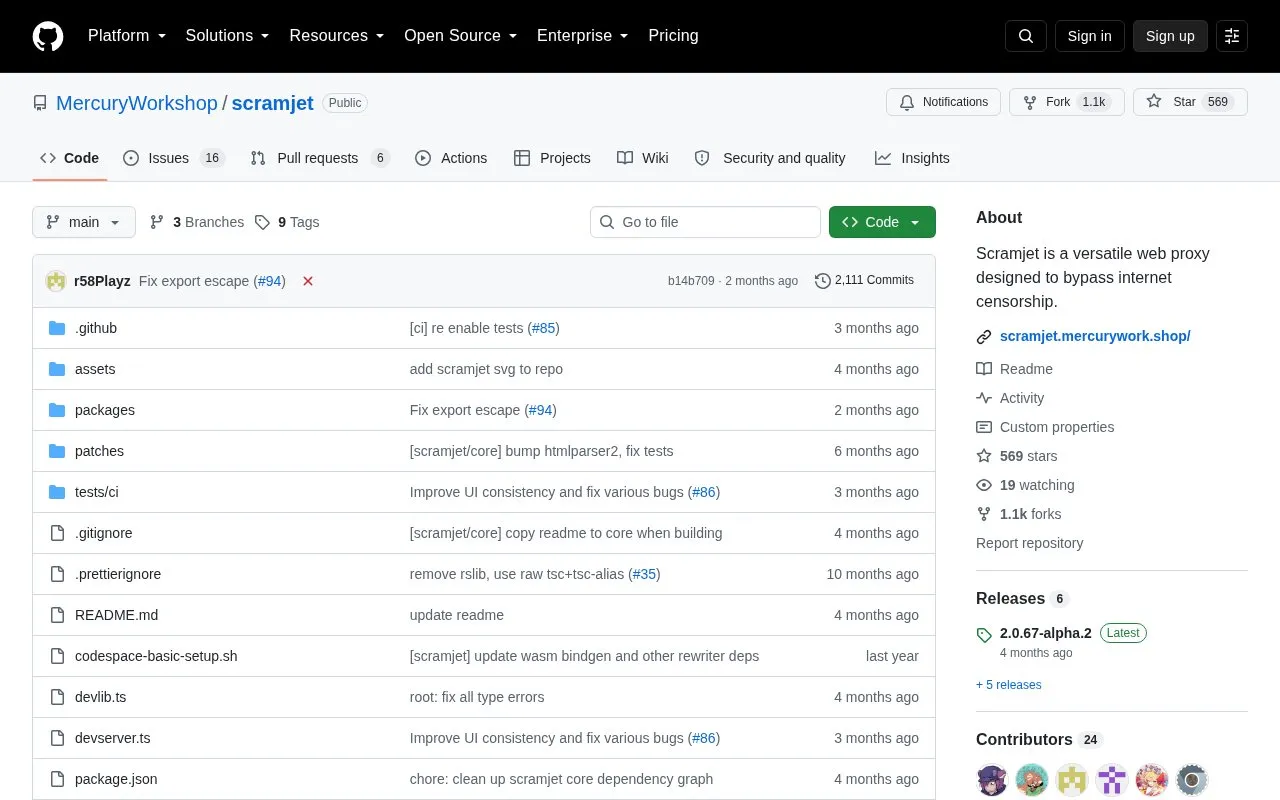Open the main branch selector dropdown
The width and height of the screenshot is (1280, 800).
(84, 222)
